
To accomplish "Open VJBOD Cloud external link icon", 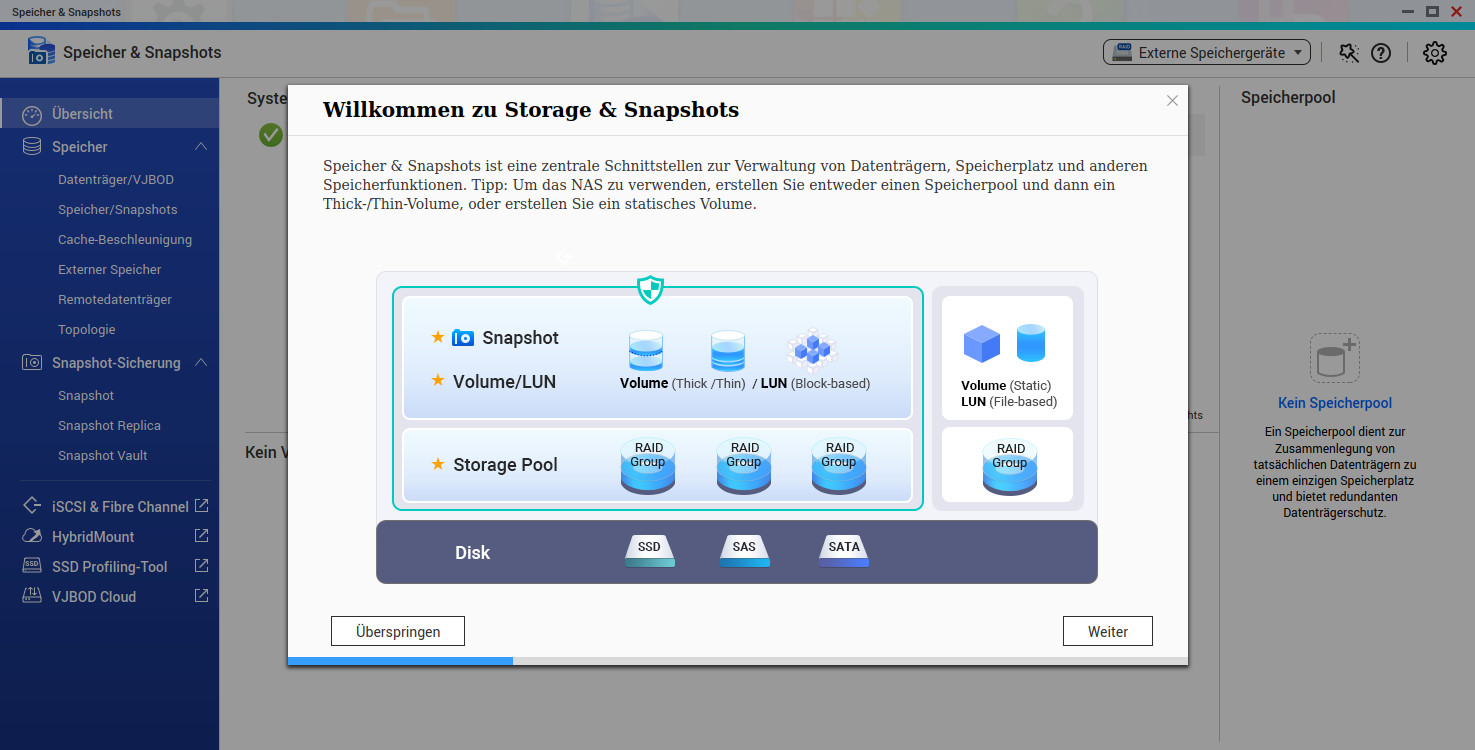I will coord(201,596).
